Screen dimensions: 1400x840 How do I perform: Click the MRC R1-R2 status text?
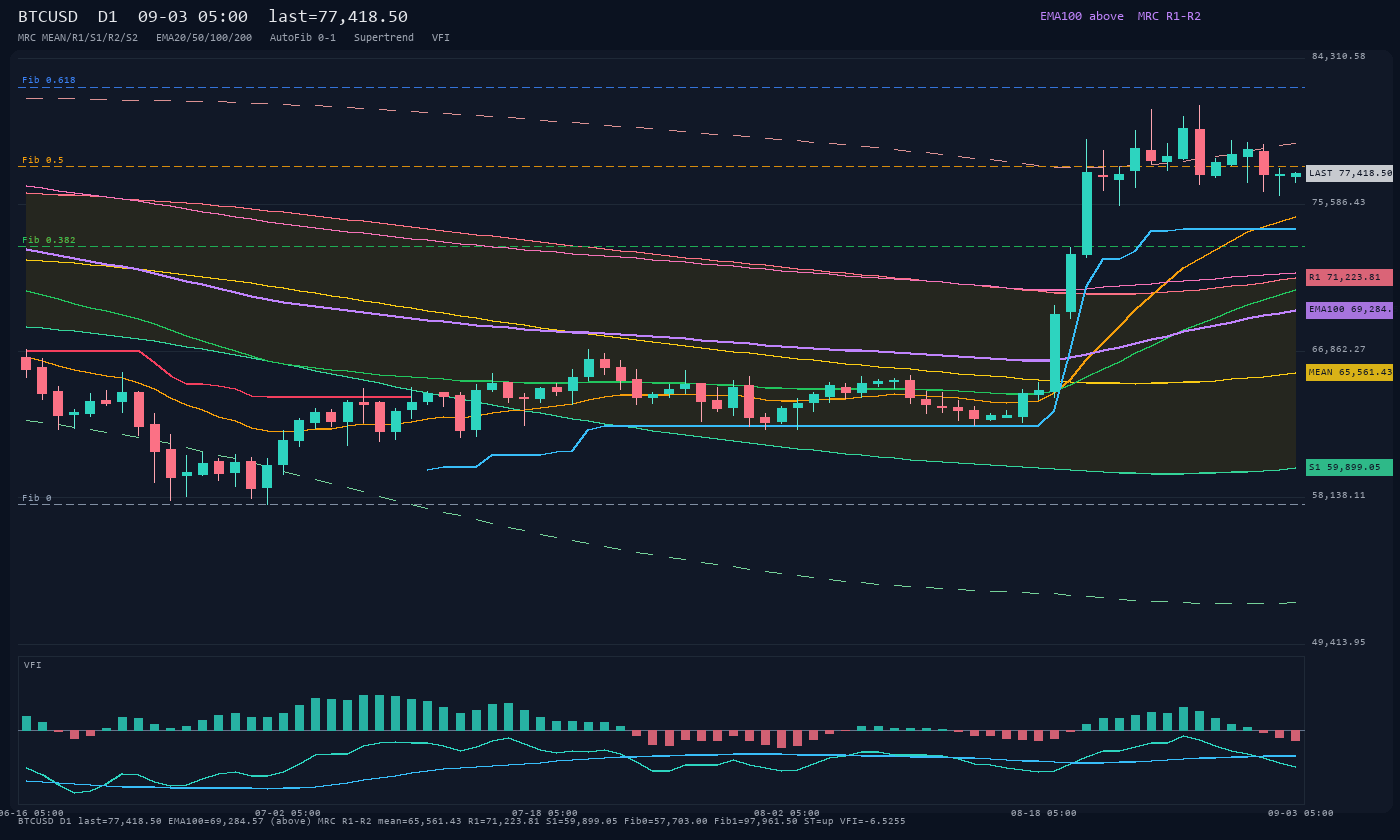pos(1169,16)
